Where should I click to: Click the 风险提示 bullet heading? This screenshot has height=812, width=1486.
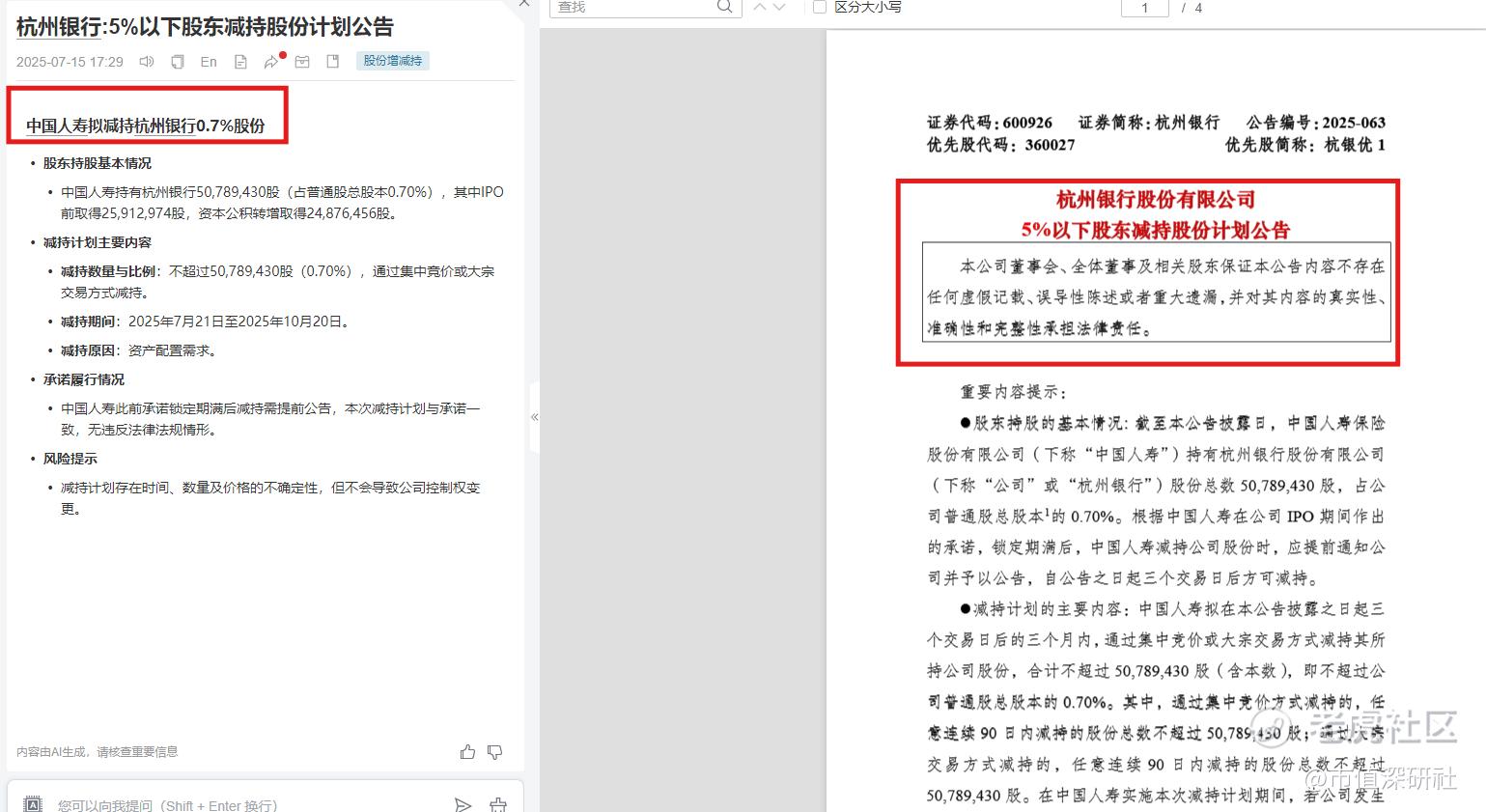(70, 459)
